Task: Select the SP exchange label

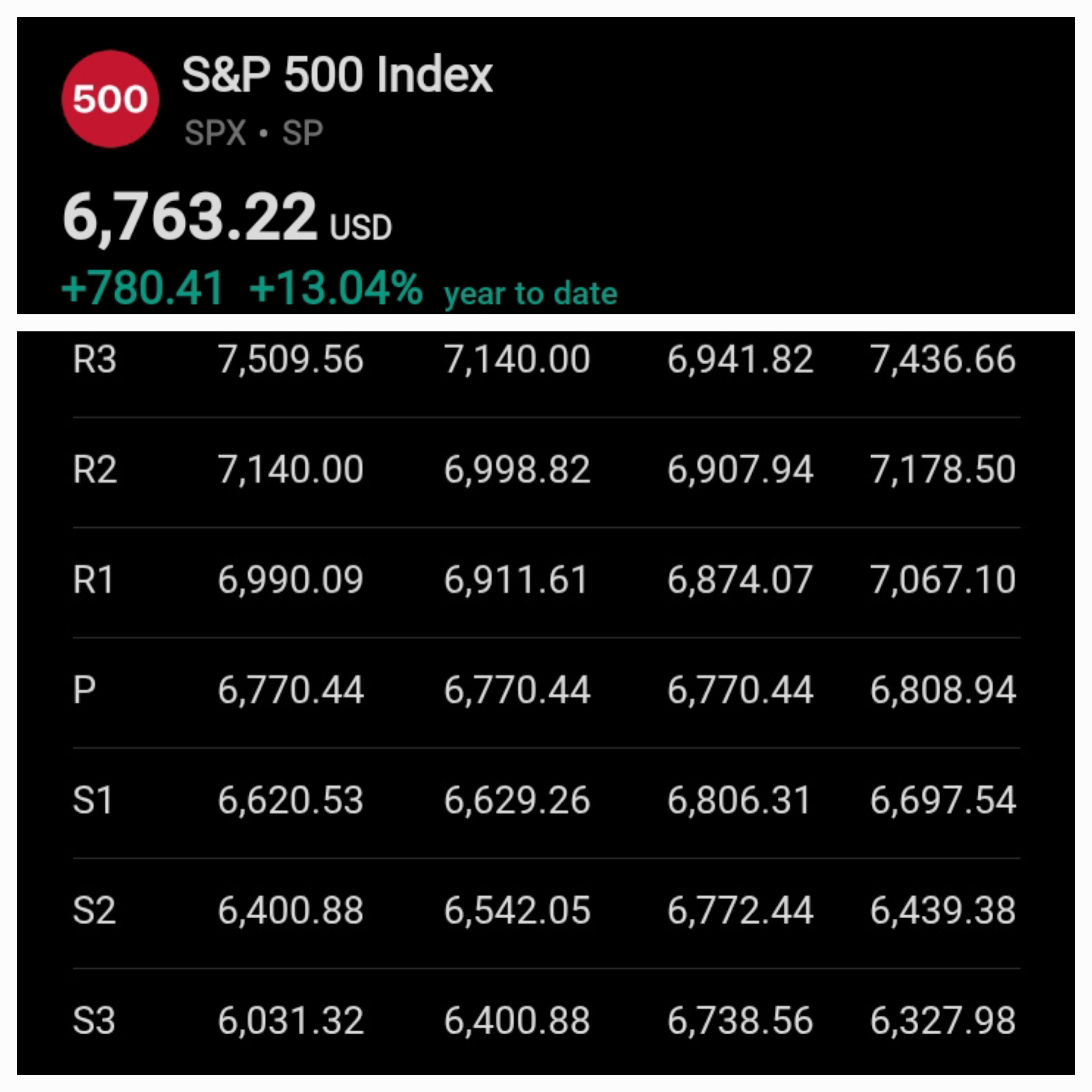Action: click(303, 133)
